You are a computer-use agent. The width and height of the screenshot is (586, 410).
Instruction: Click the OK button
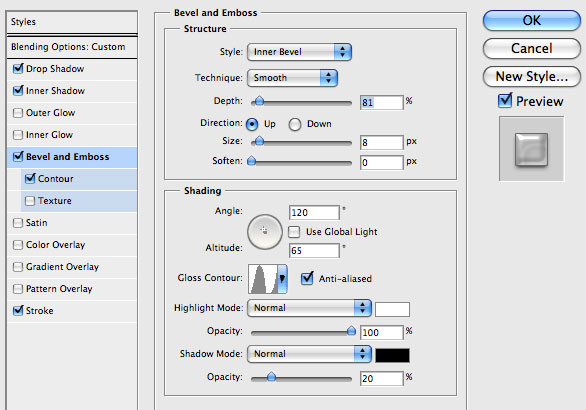click(531, 20)
